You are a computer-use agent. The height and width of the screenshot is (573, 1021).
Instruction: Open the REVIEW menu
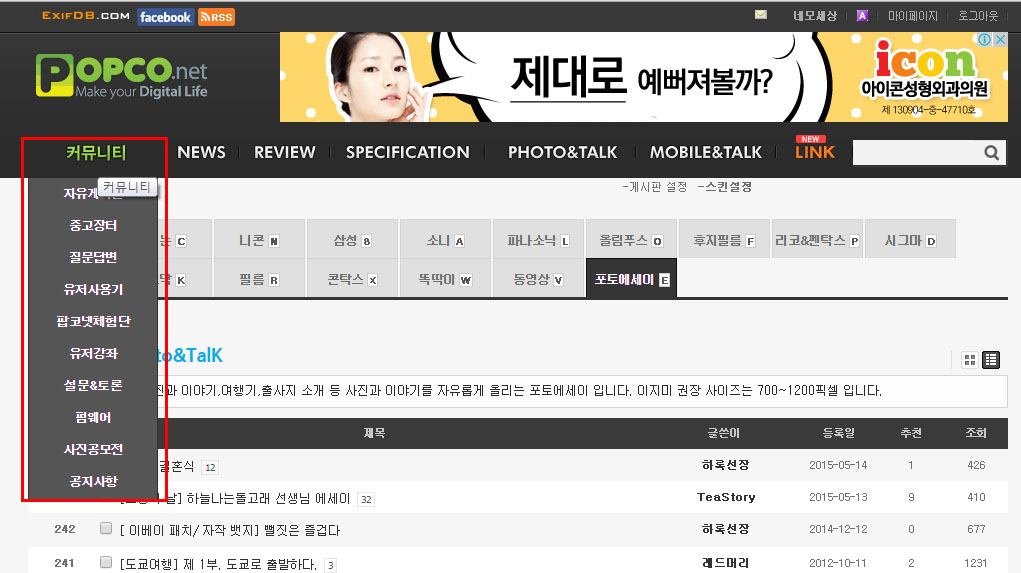pos(285,152)
